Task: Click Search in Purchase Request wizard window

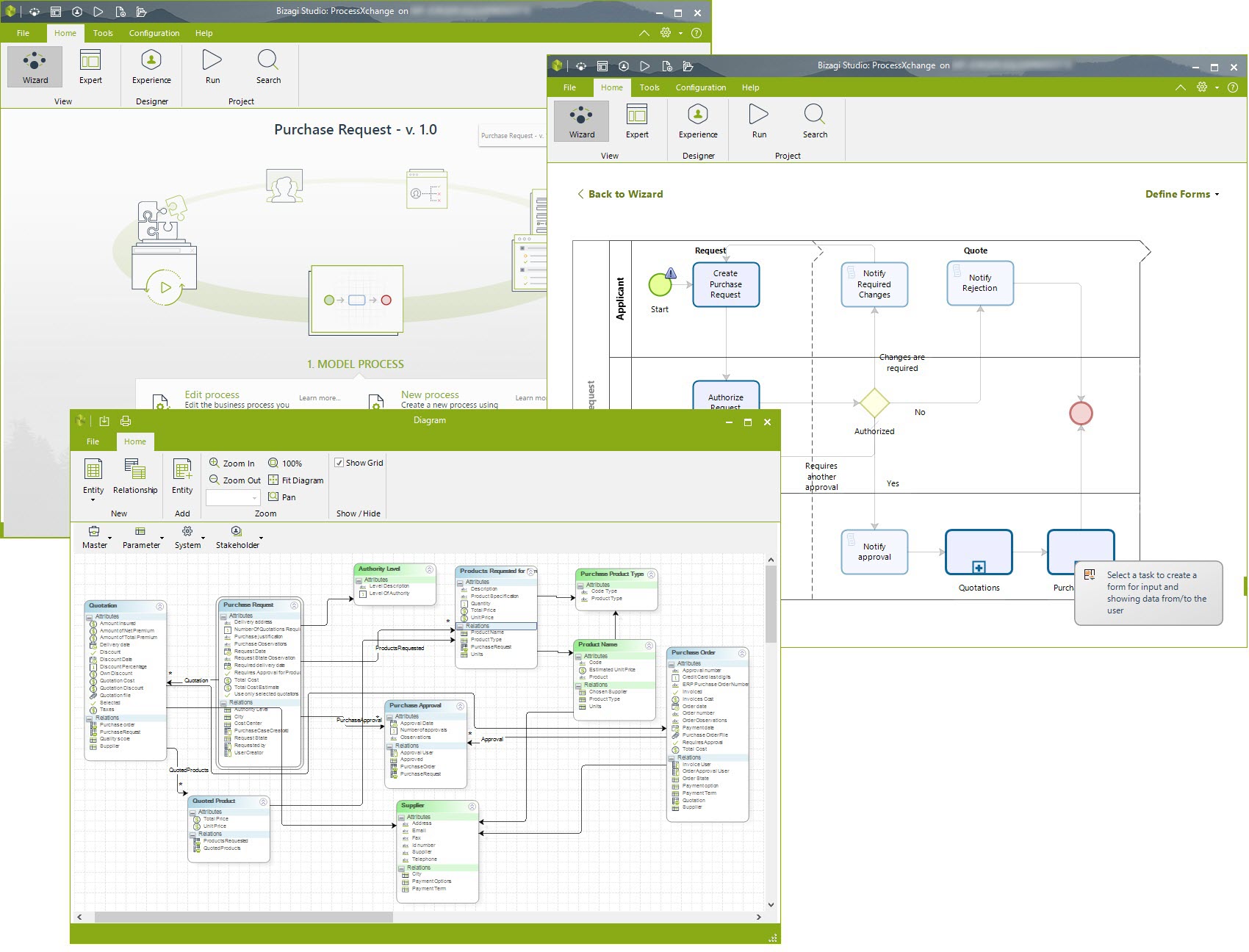Action: [268, 66]
